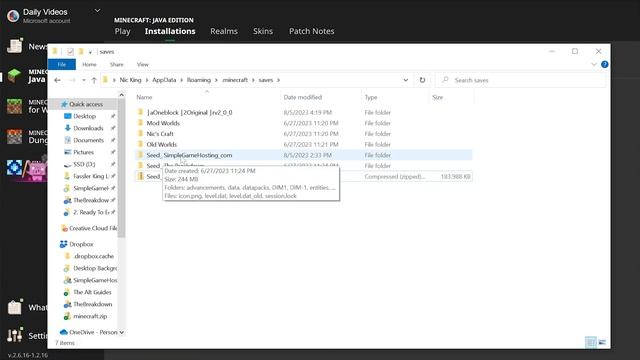Click the new folder icon in title bar
The width and height of the screenshot is (640, 360).
pyautogui.click(x=81, y=51)
